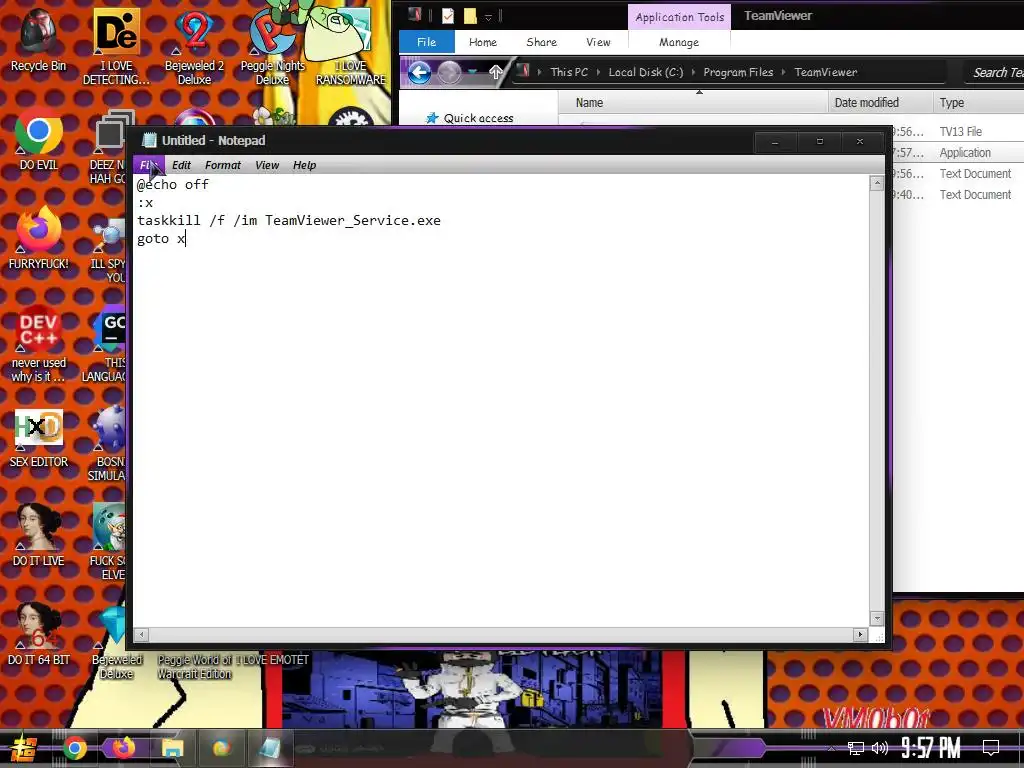Switch to the Manage ribbon tab
This screenshot has height=768, width=1024.
click(679, 42)
